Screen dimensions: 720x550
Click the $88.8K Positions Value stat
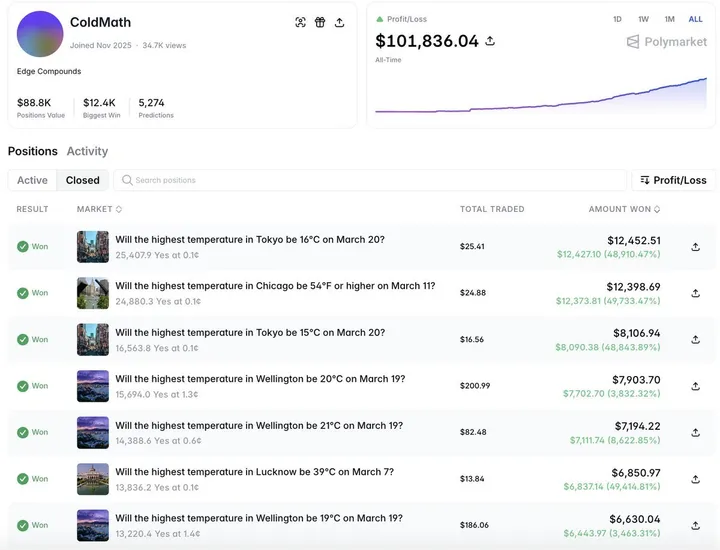(x=40, y=108)
